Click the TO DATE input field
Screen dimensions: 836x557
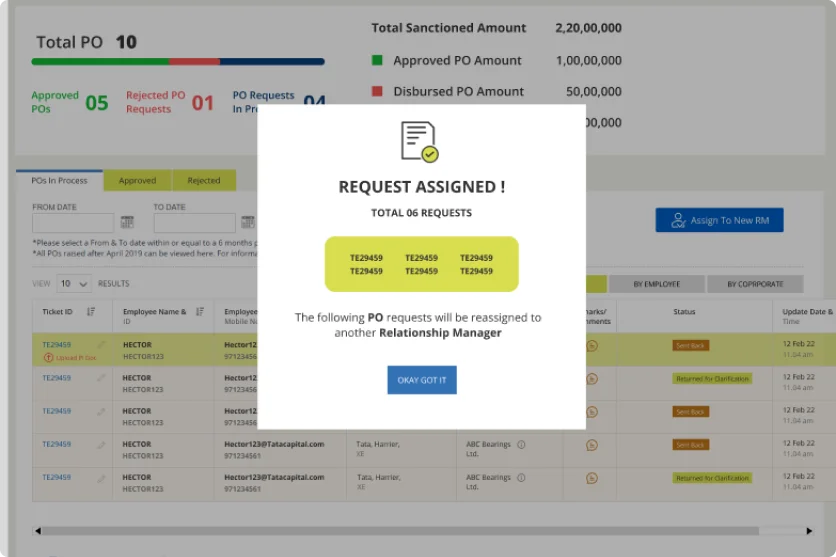(194, 222)
